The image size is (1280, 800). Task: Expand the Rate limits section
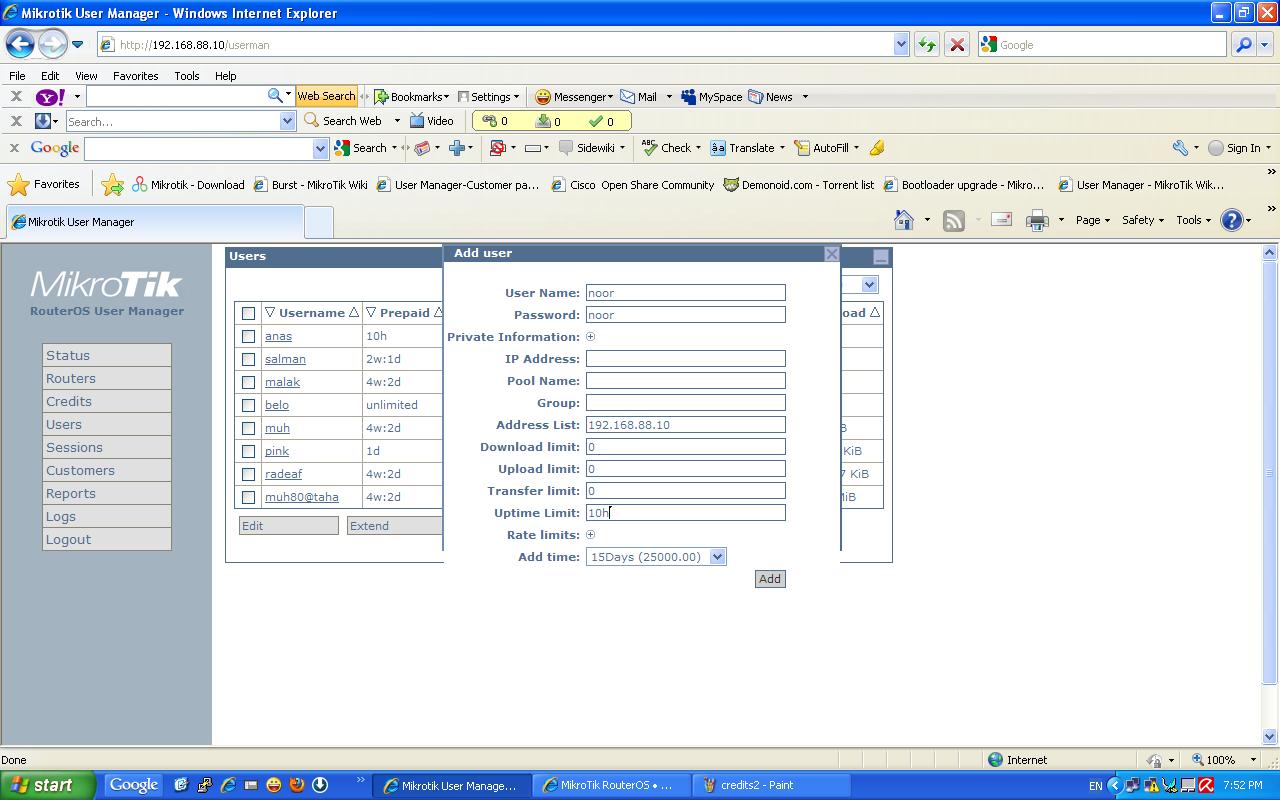(590, 535)
